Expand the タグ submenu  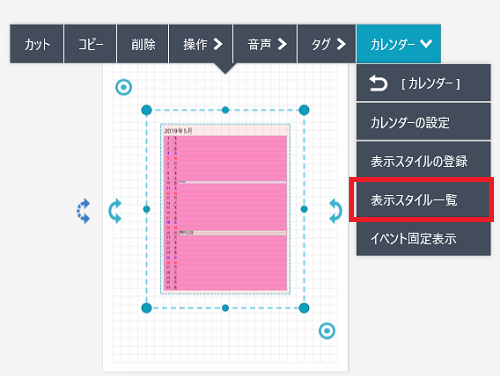coord(327,44)
